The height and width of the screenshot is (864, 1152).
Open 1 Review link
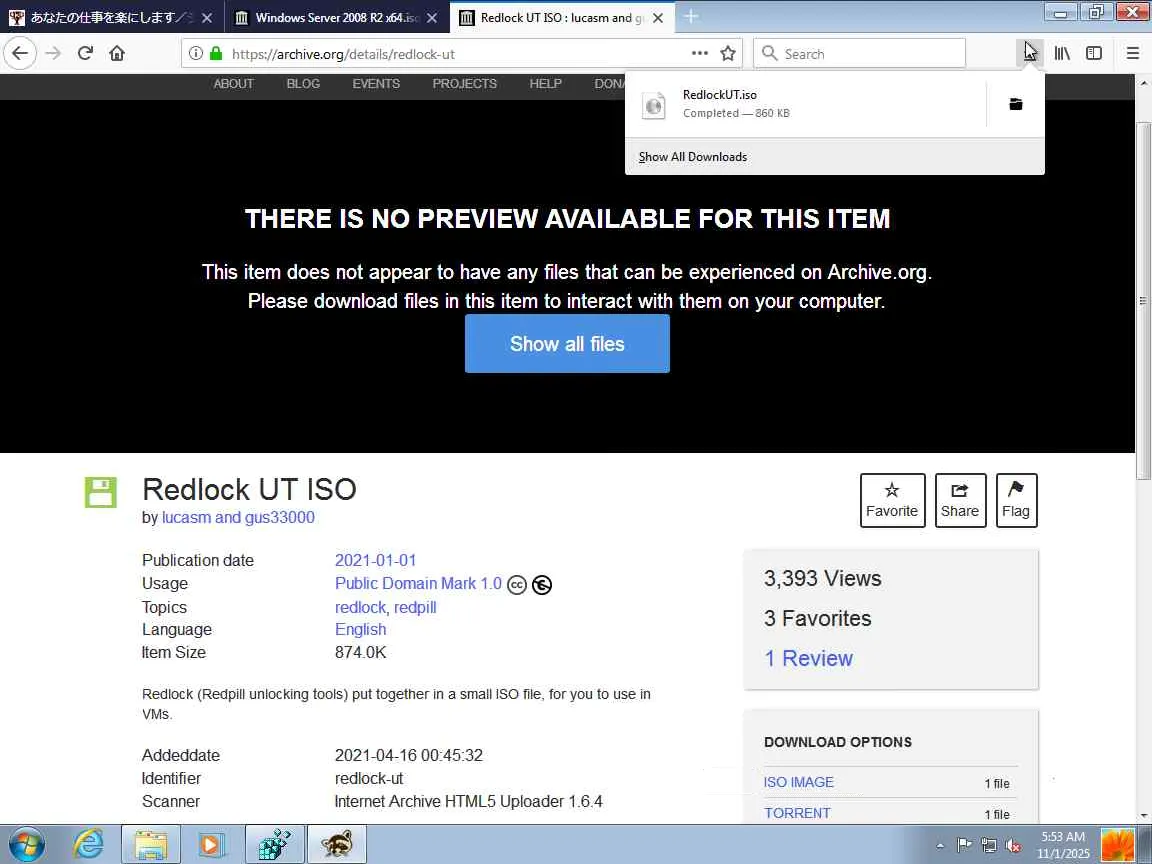click(x=808, y=658)
